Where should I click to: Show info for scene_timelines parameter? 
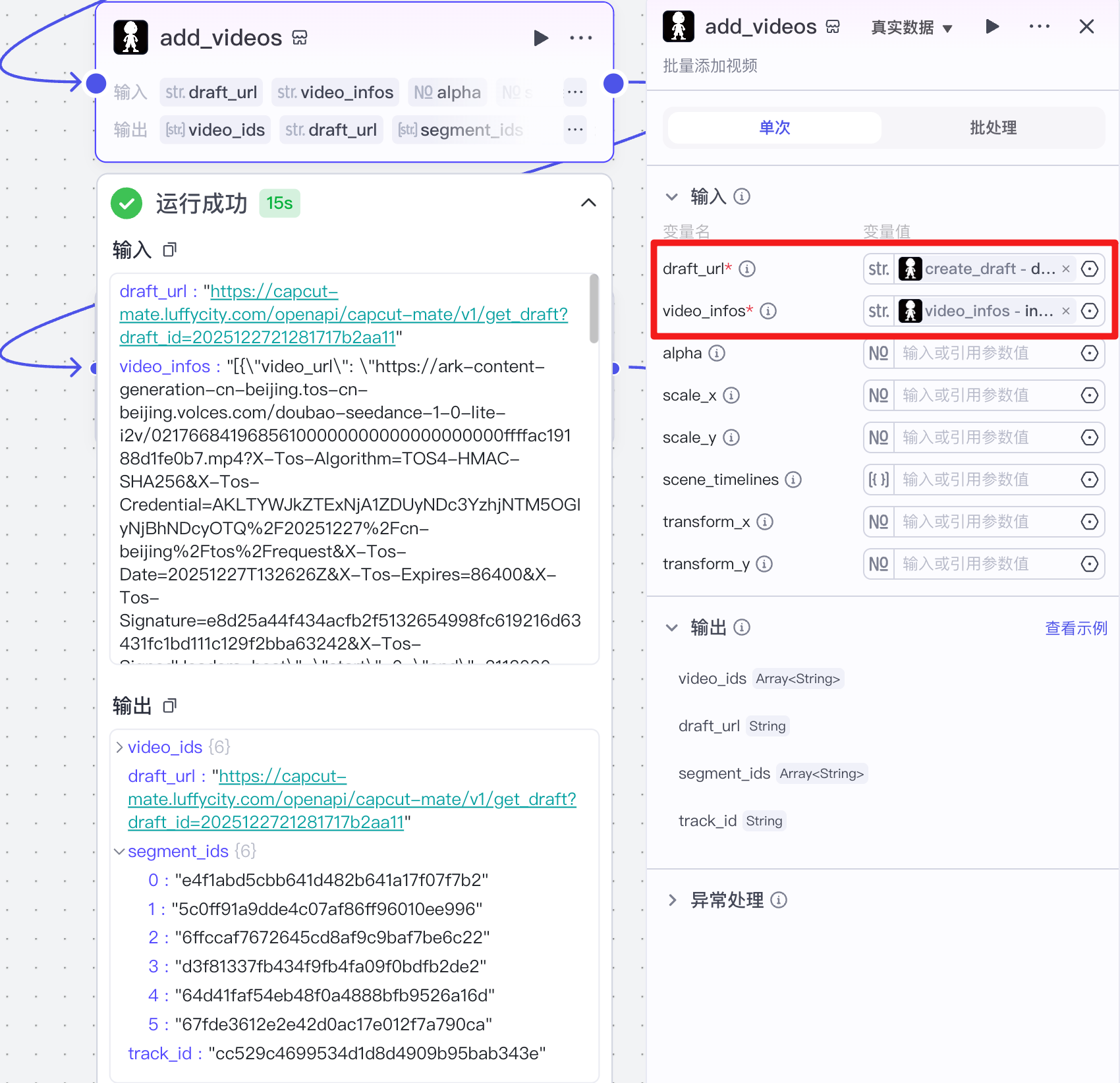793,480
